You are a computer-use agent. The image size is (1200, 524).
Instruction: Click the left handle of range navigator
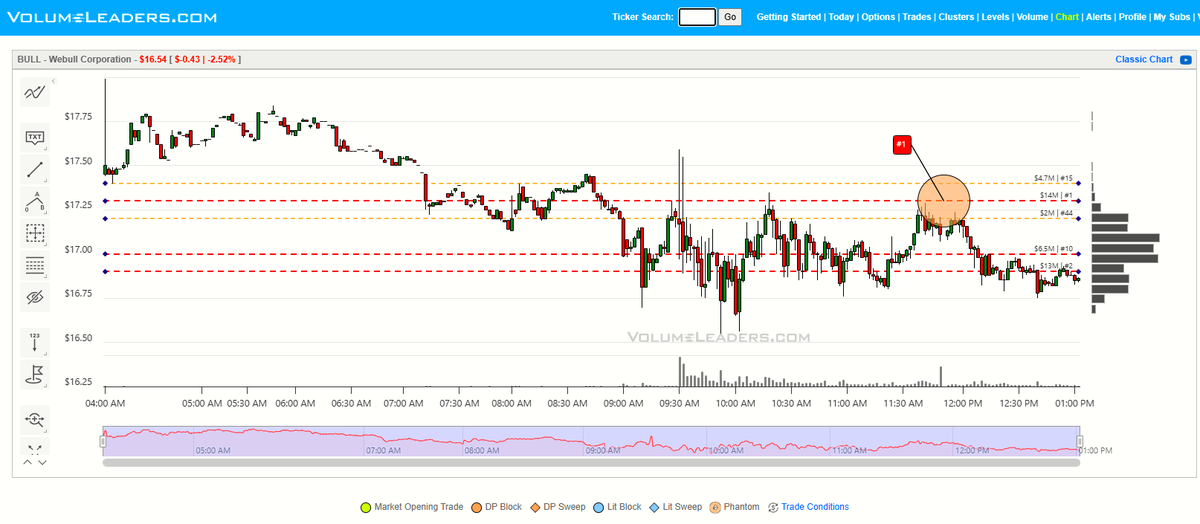click(x=102, y=440)
